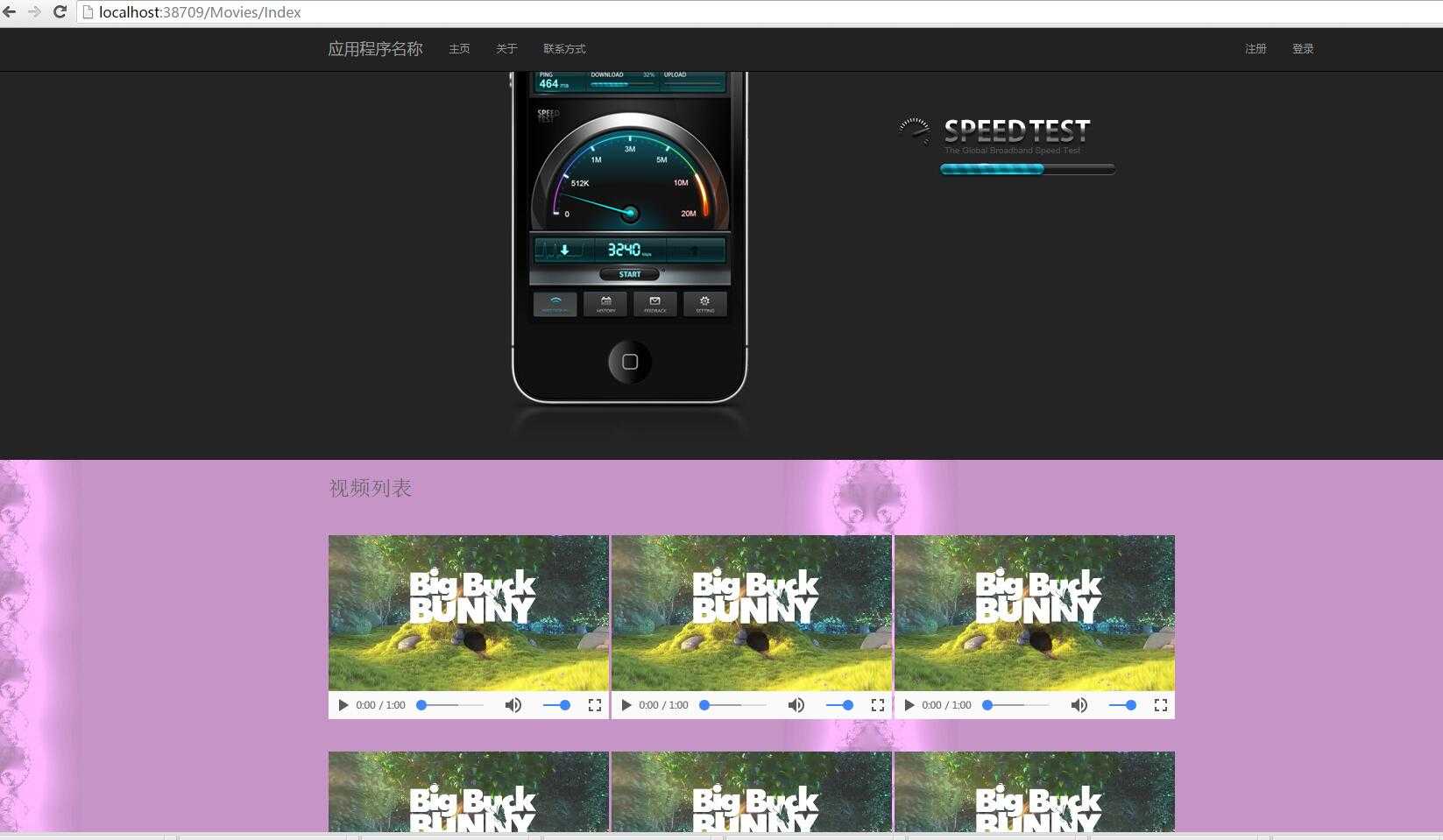Play the third video in top row
Viewport: 1443px width, 840px height.
point(909,705)
